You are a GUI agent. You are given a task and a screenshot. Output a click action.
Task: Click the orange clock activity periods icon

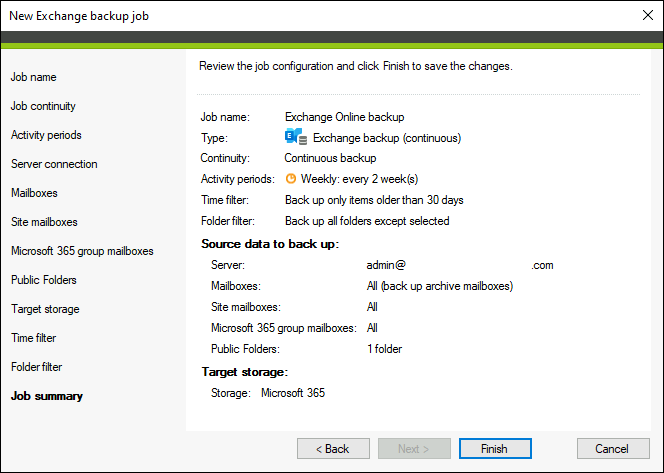[x=290, y=179]
